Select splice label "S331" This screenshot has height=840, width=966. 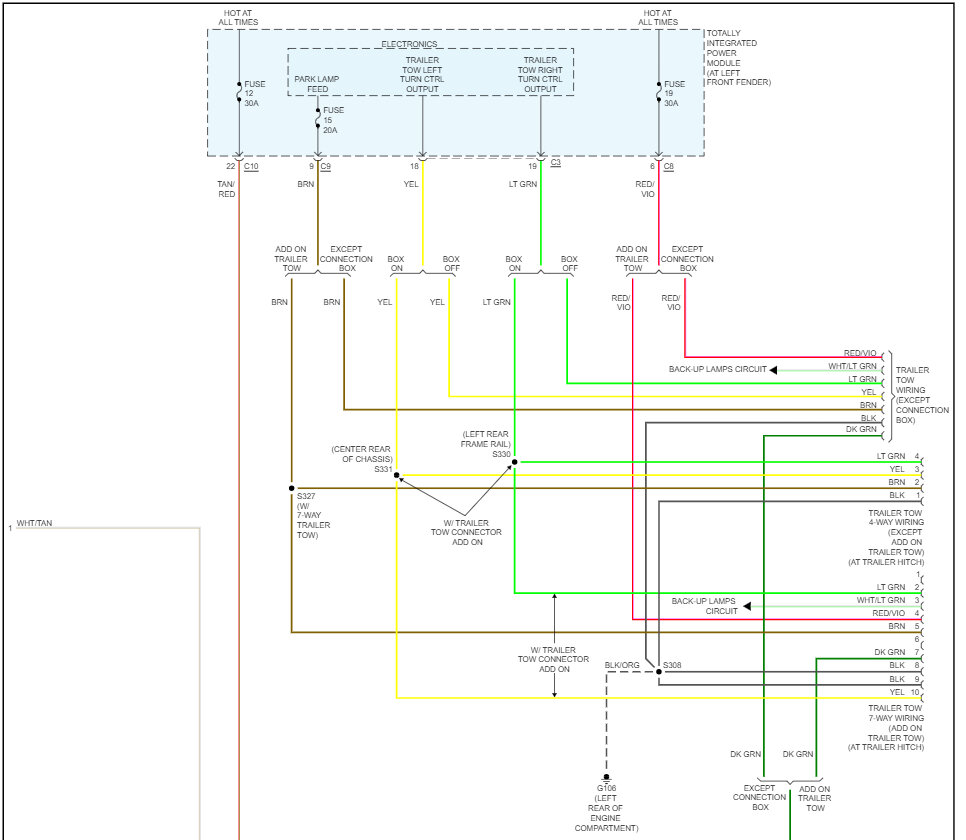pos(383,470)
